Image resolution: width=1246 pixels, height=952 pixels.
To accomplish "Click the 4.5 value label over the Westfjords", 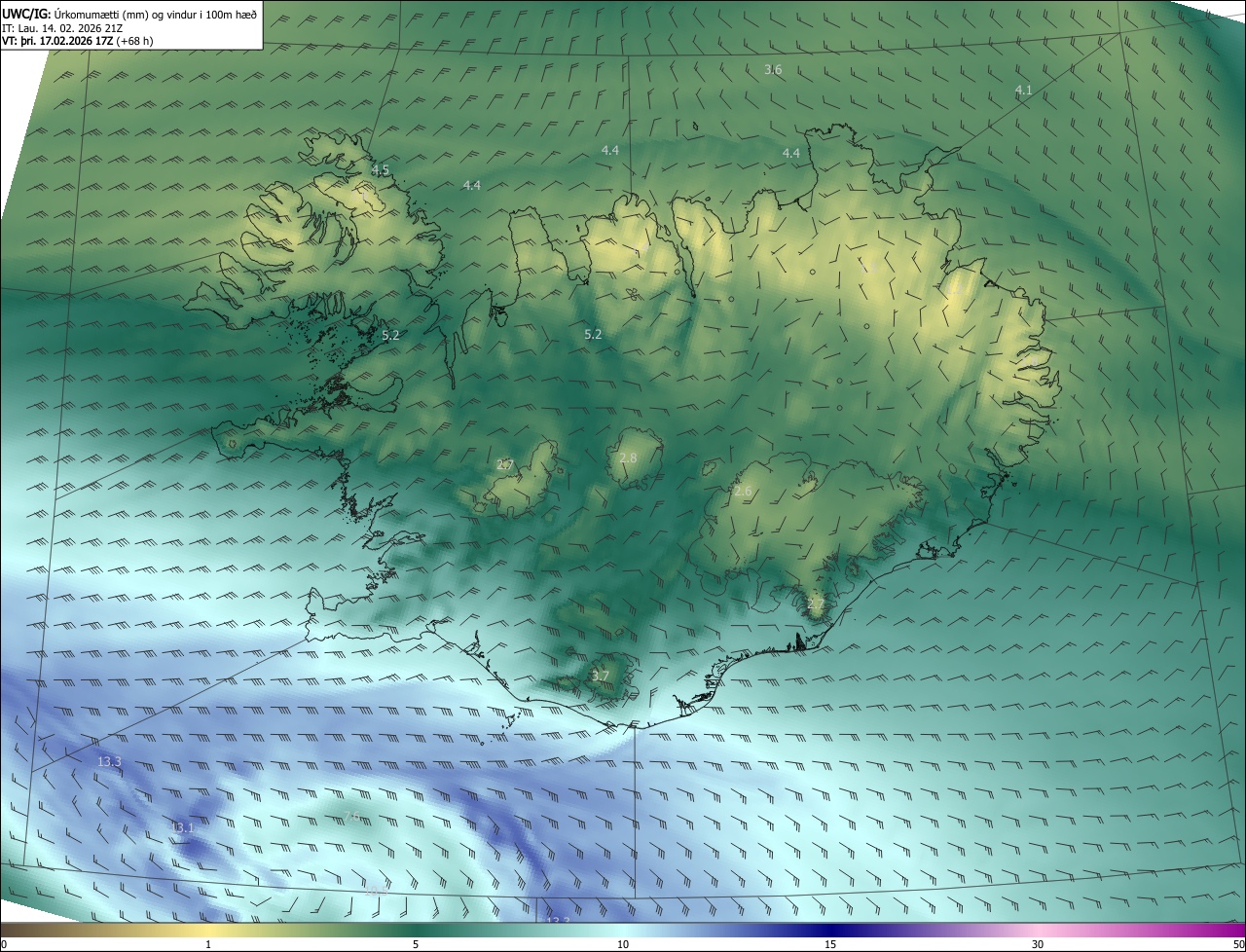I will click(380, 170).
